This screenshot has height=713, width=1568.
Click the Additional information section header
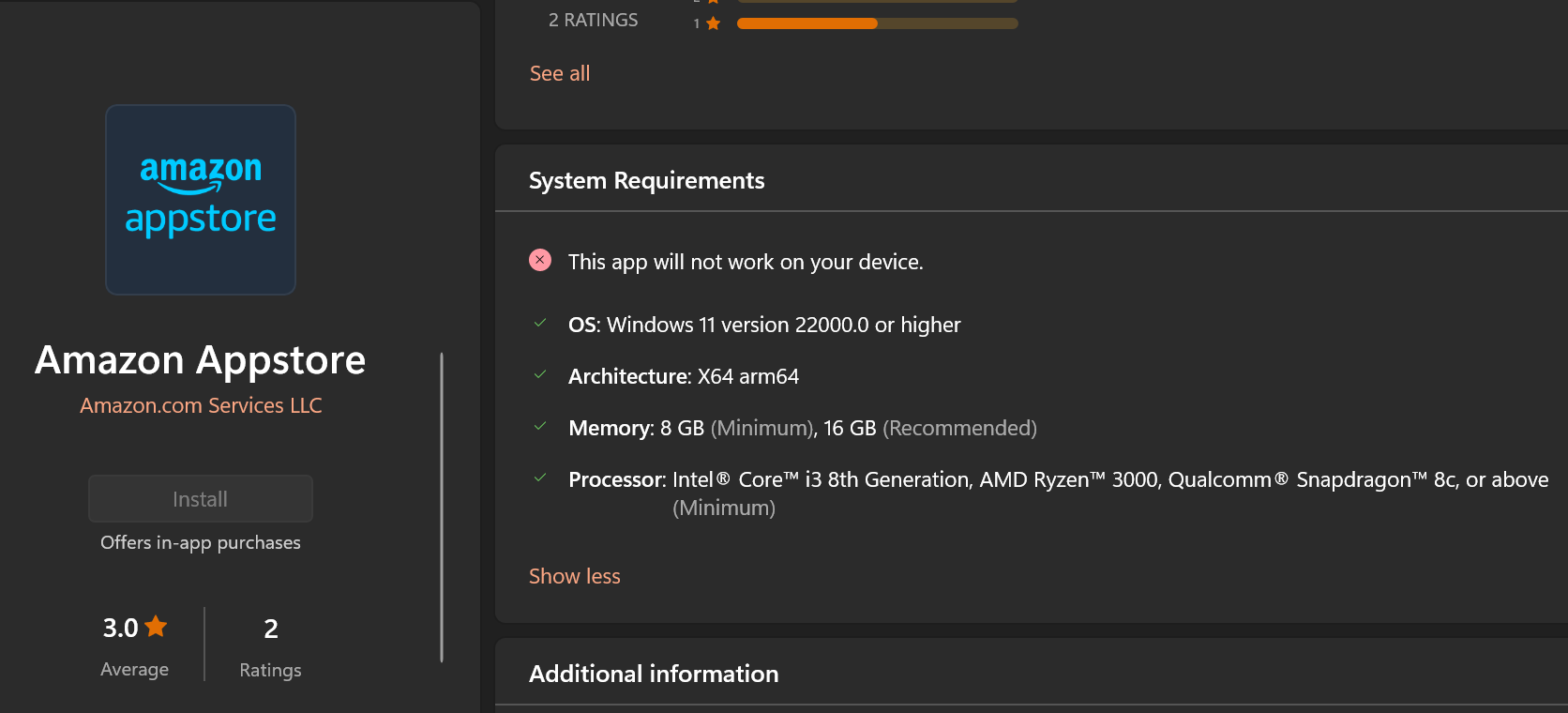(x=653, y=674)
